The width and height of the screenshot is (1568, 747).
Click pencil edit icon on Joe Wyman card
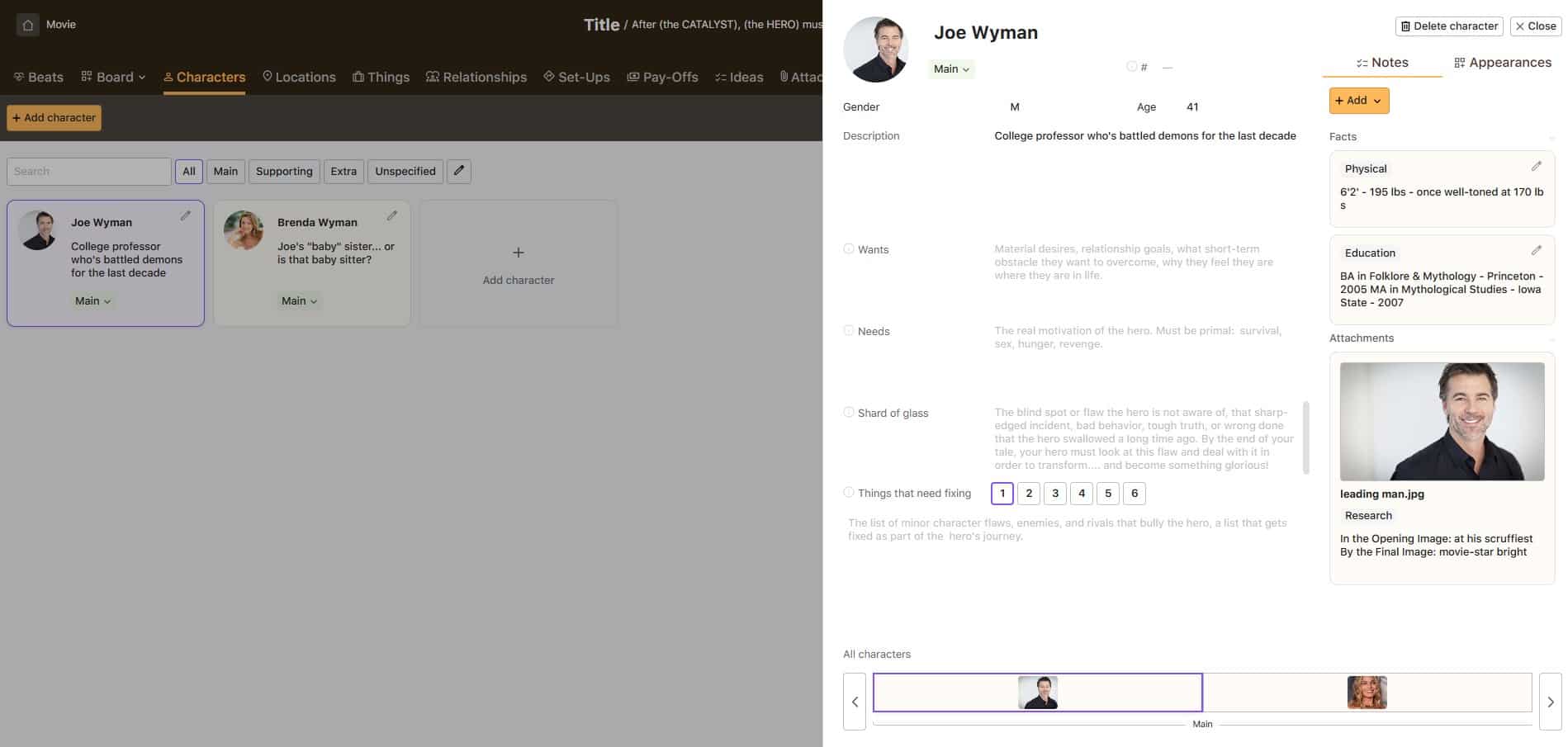[186, 216]
